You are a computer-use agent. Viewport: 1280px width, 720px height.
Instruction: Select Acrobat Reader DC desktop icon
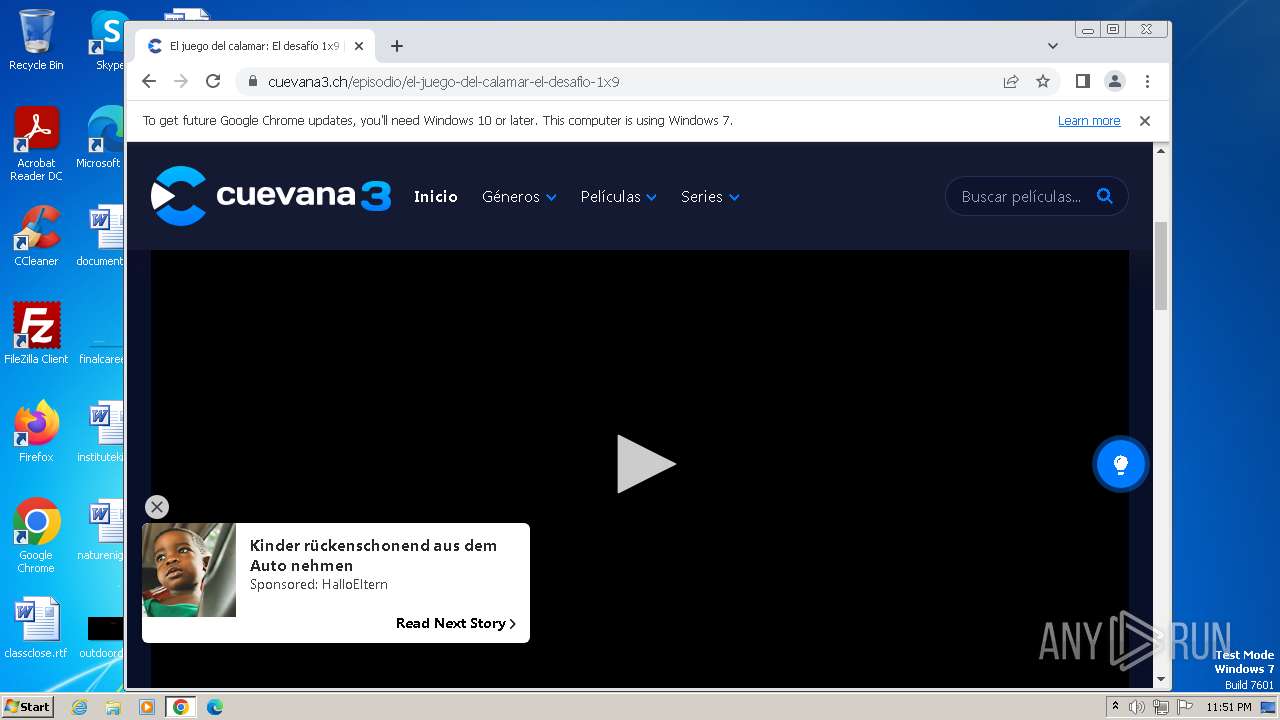36,145
